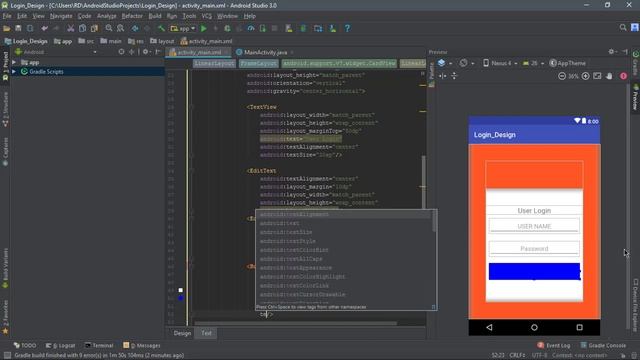640x360 pixels.
Task: Switch to MainActivity.java tab
Action: pos(265,52)
